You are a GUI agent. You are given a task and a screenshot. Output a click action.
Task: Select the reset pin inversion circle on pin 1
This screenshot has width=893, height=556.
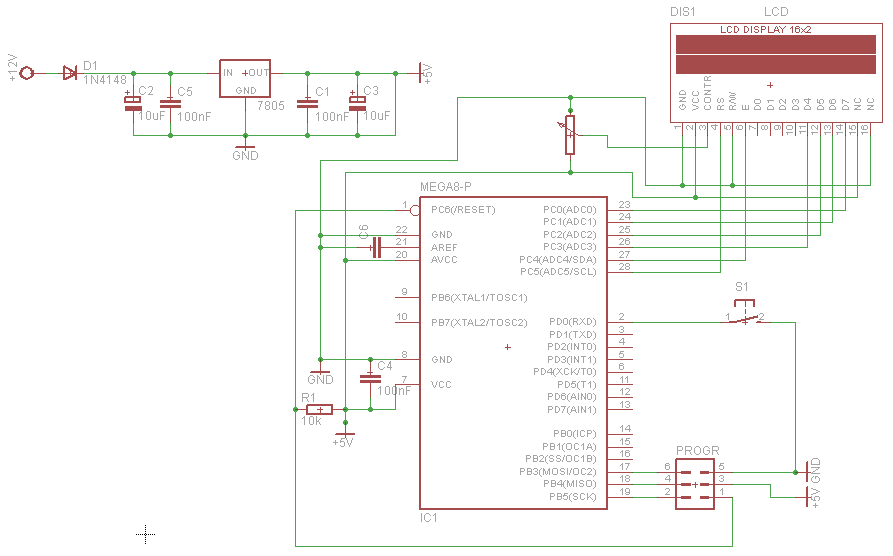click(x=415, y=211)
